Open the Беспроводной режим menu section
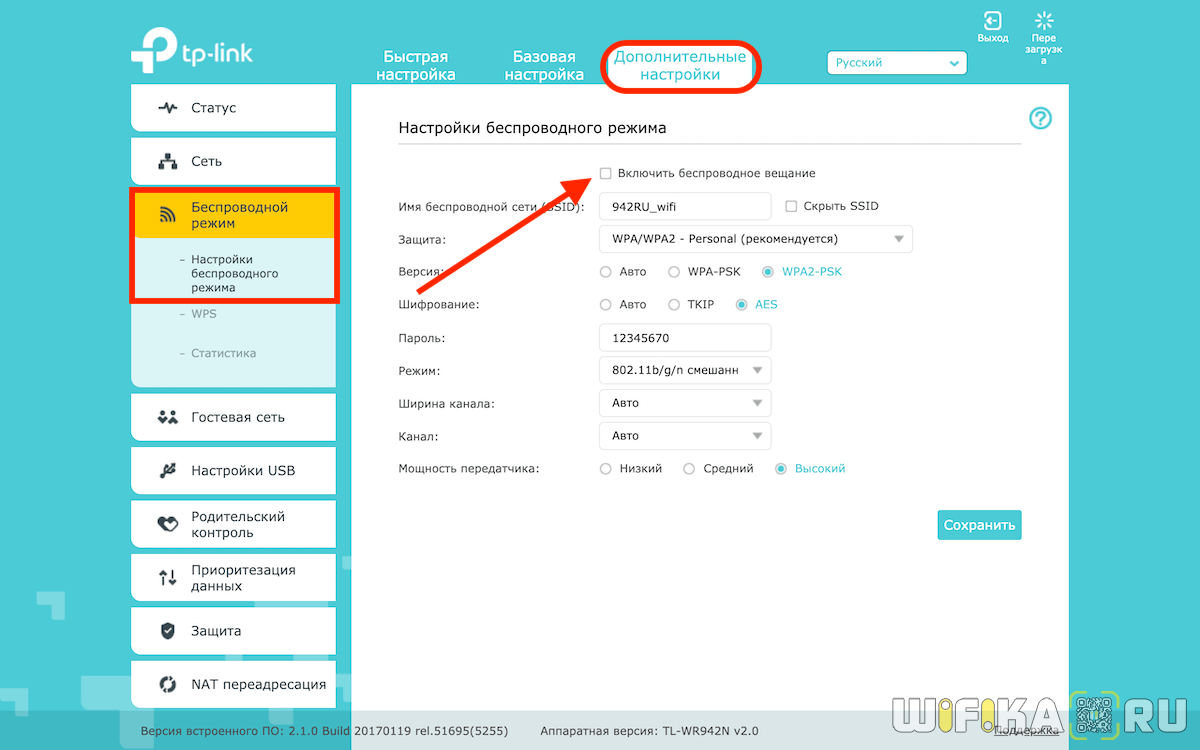The height and width of the screenshot is (750, 1200). click(x=233, y=215)
